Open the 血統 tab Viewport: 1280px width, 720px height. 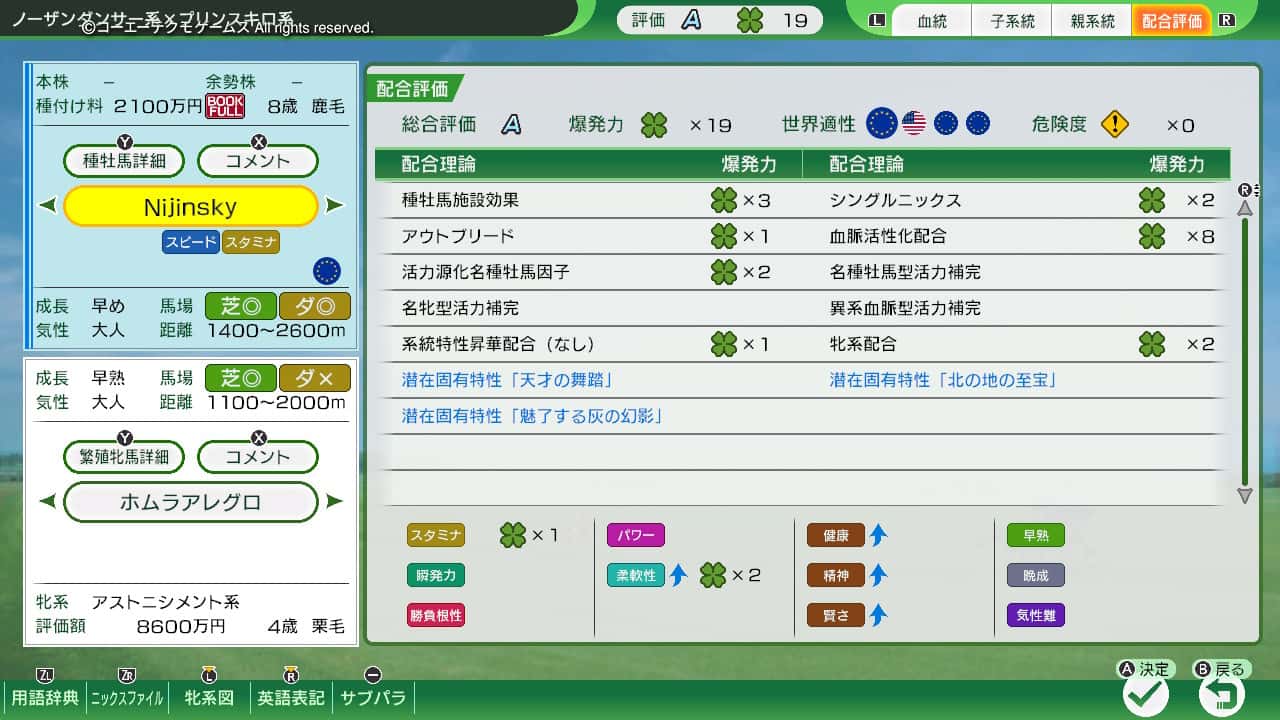point(931,21)
